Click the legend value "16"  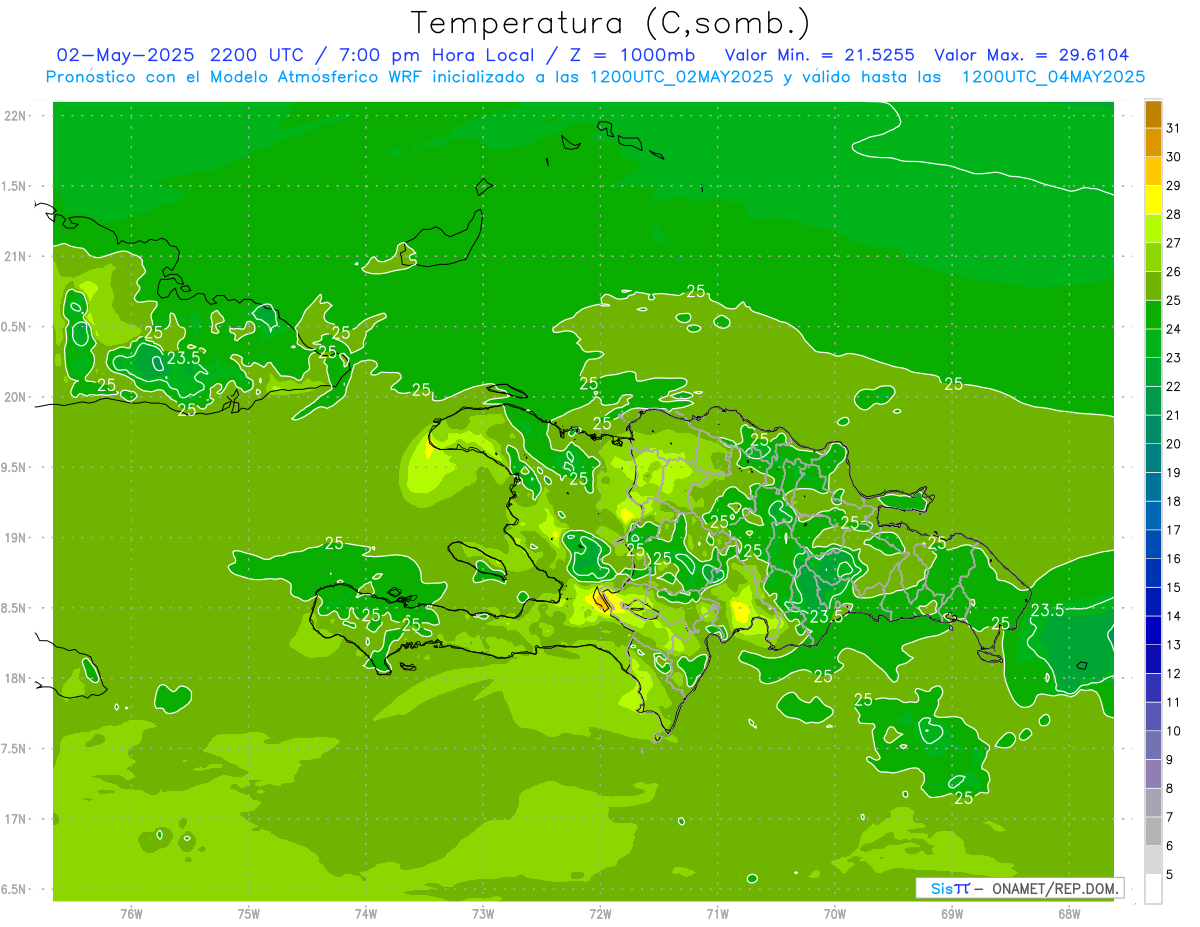pyautogui.click(x=1174, y=559)
